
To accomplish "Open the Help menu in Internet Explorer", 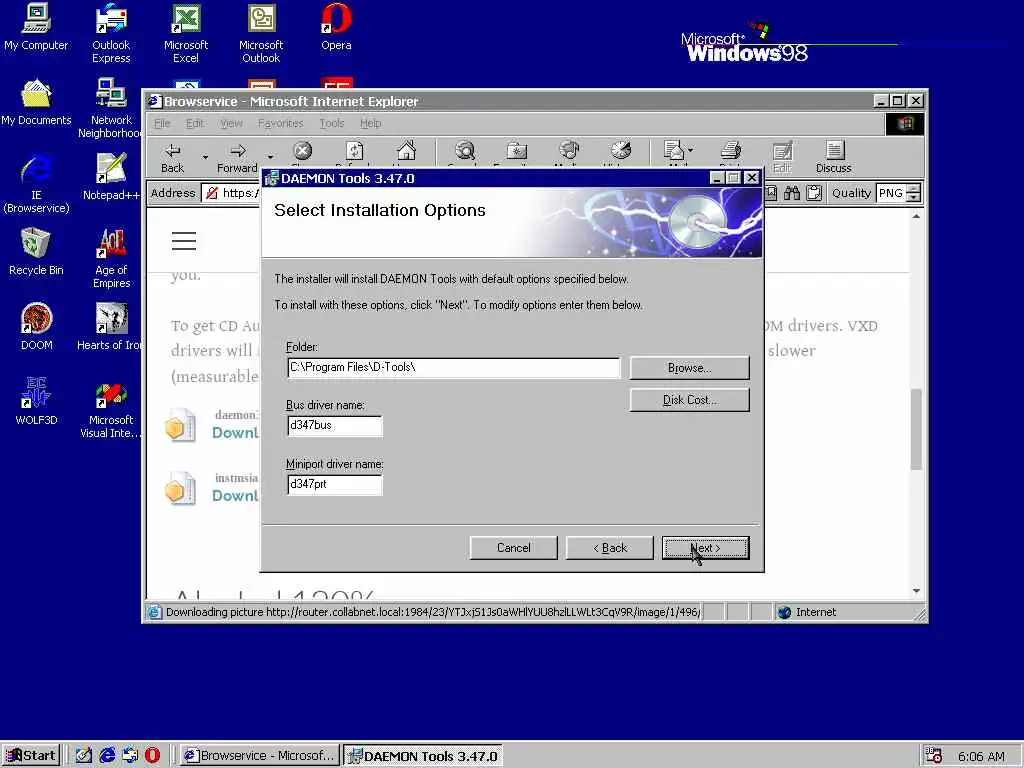I will pyautogui.click(x=370, y=123).
